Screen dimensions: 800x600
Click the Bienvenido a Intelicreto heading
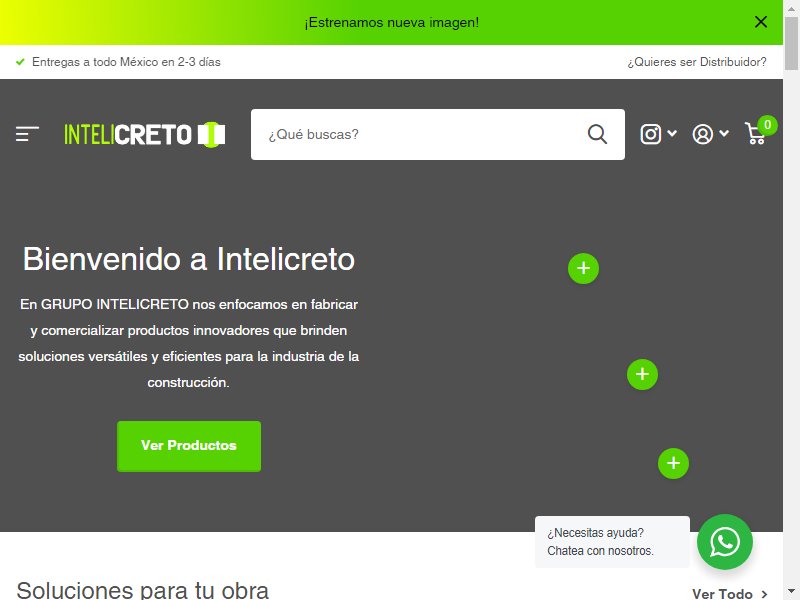point(189,259)
